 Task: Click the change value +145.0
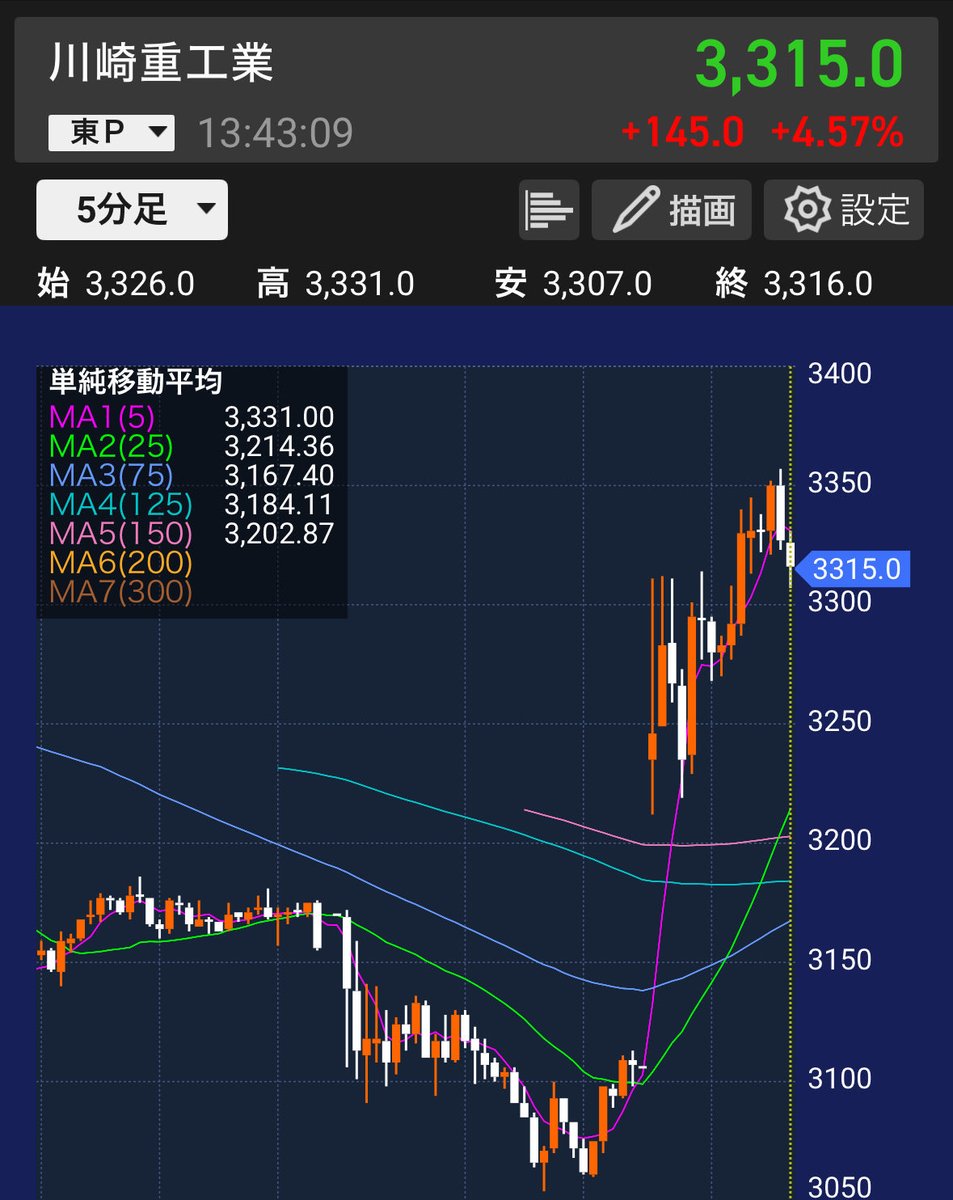(683, 133)
